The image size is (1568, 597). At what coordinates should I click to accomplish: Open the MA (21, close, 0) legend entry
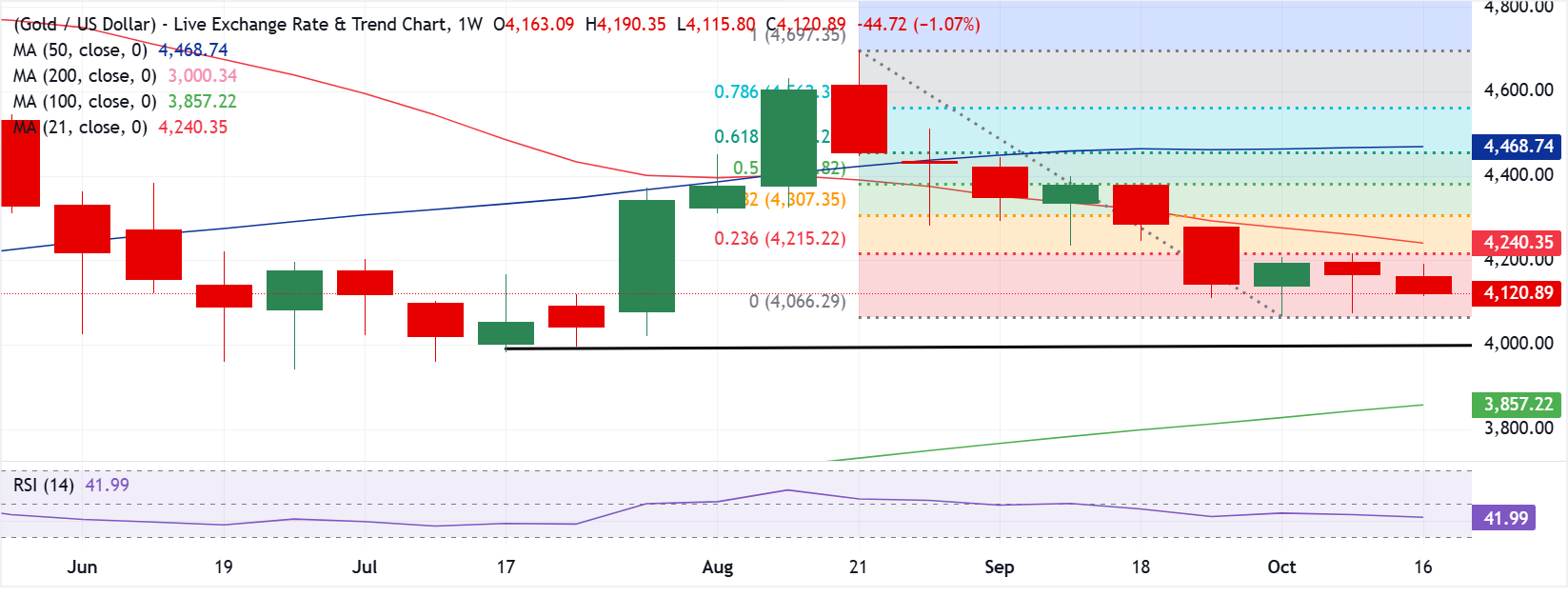[x=121, y=128]
